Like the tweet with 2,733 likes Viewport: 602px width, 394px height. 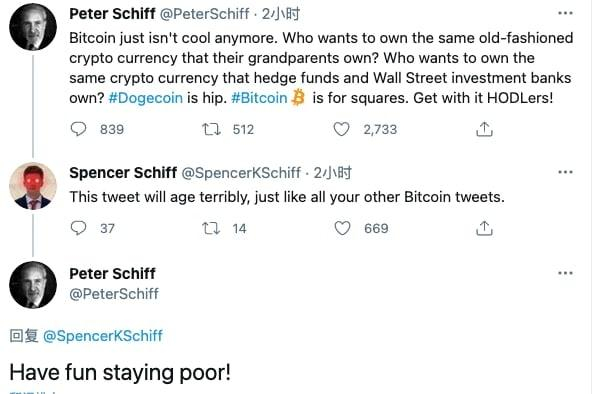click(341, 129)
